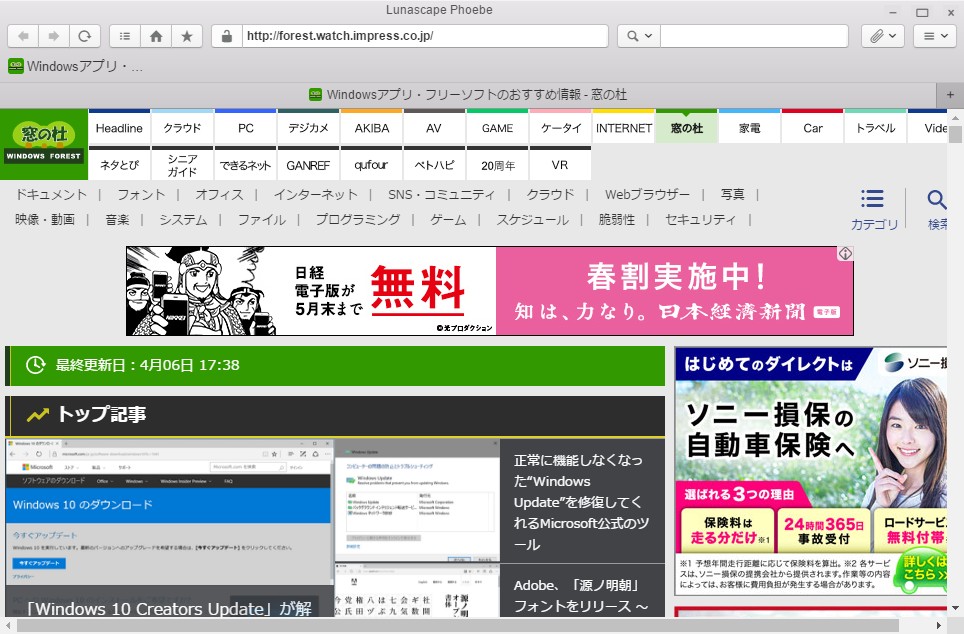
Task: Open the プログラミング category link
Action: click(358, 220)
